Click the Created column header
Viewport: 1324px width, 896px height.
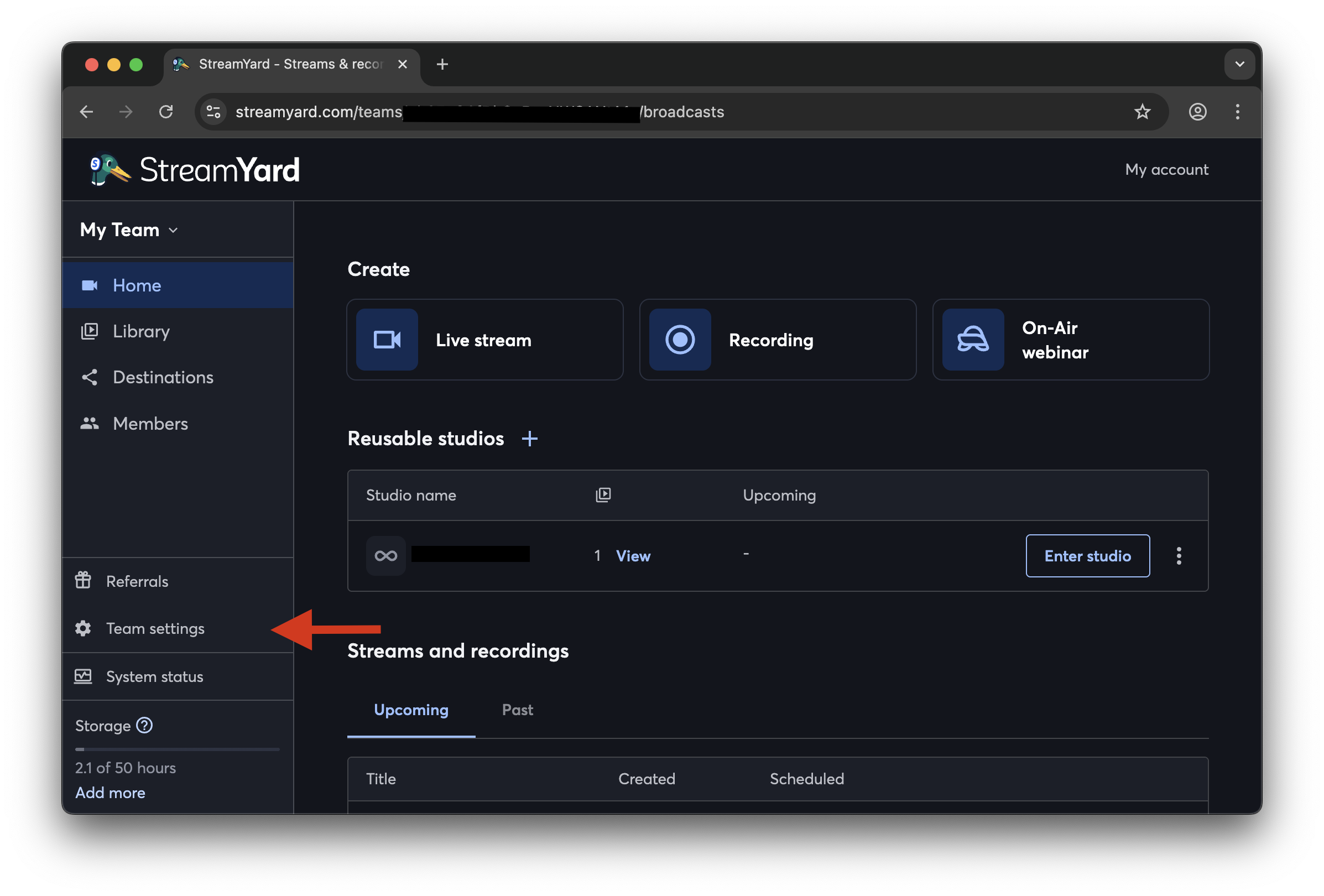647,779
